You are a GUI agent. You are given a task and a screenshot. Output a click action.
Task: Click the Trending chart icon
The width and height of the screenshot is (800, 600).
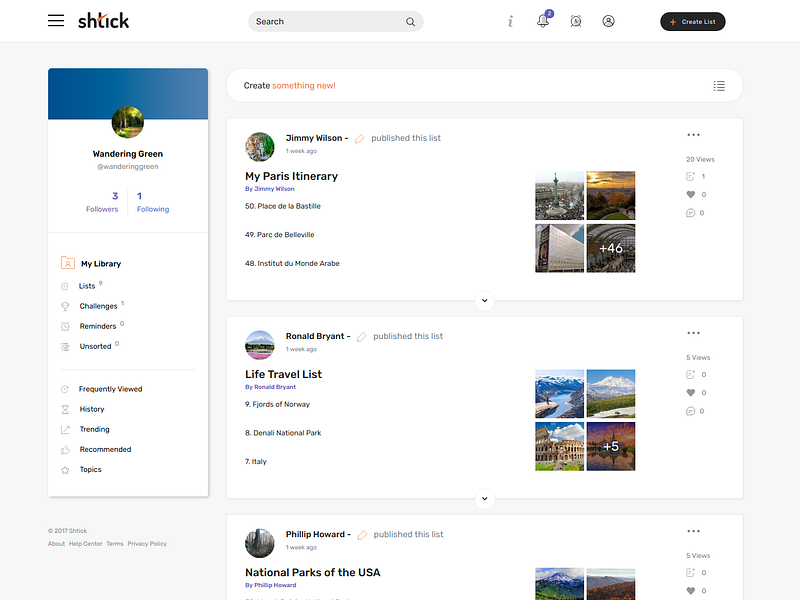(65, 430)
